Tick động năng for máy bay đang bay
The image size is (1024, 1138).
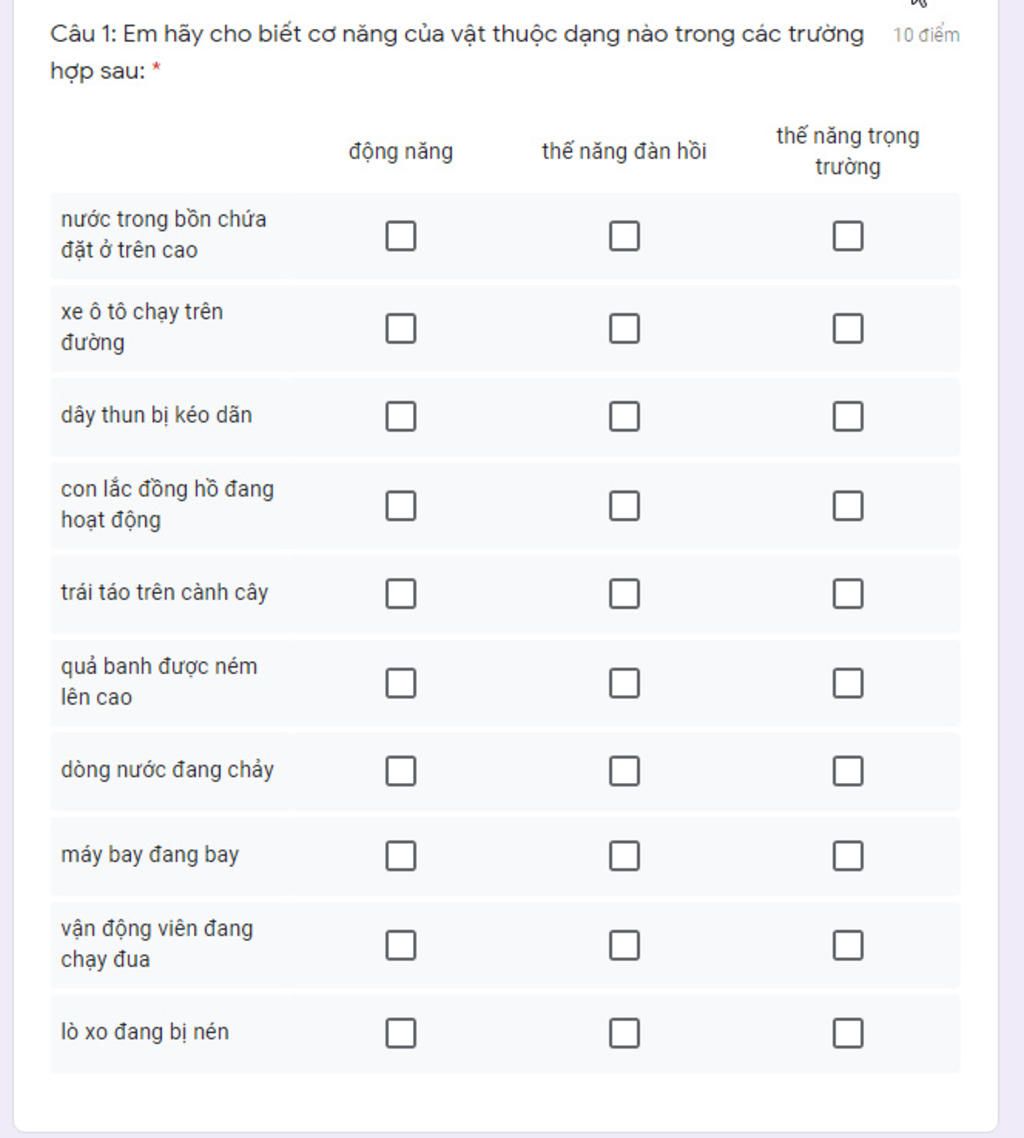coord(401,856)
